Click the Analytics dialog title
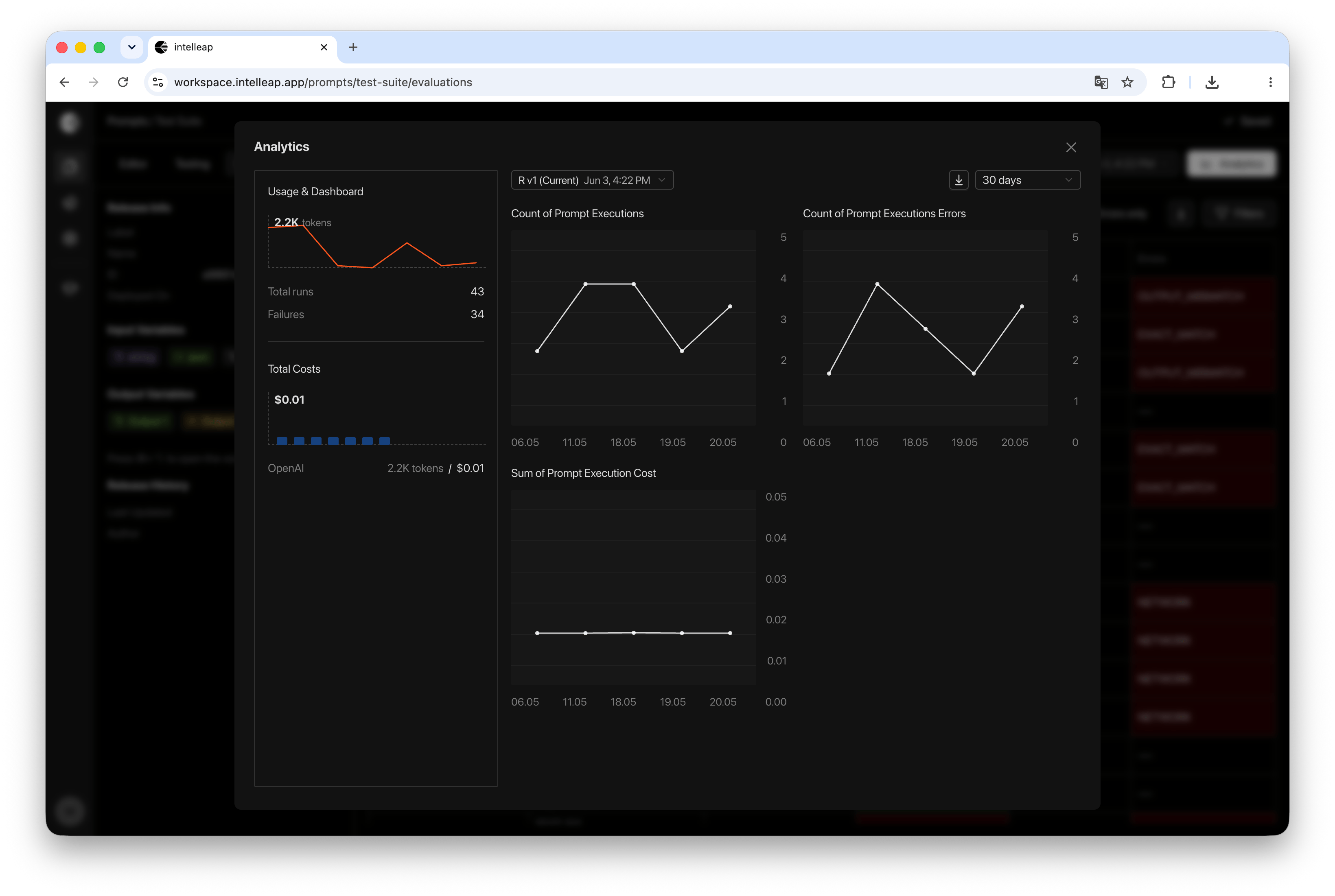Image resolution: width=1335 pixels, height=896 pixels. click(x=281, y=147)
